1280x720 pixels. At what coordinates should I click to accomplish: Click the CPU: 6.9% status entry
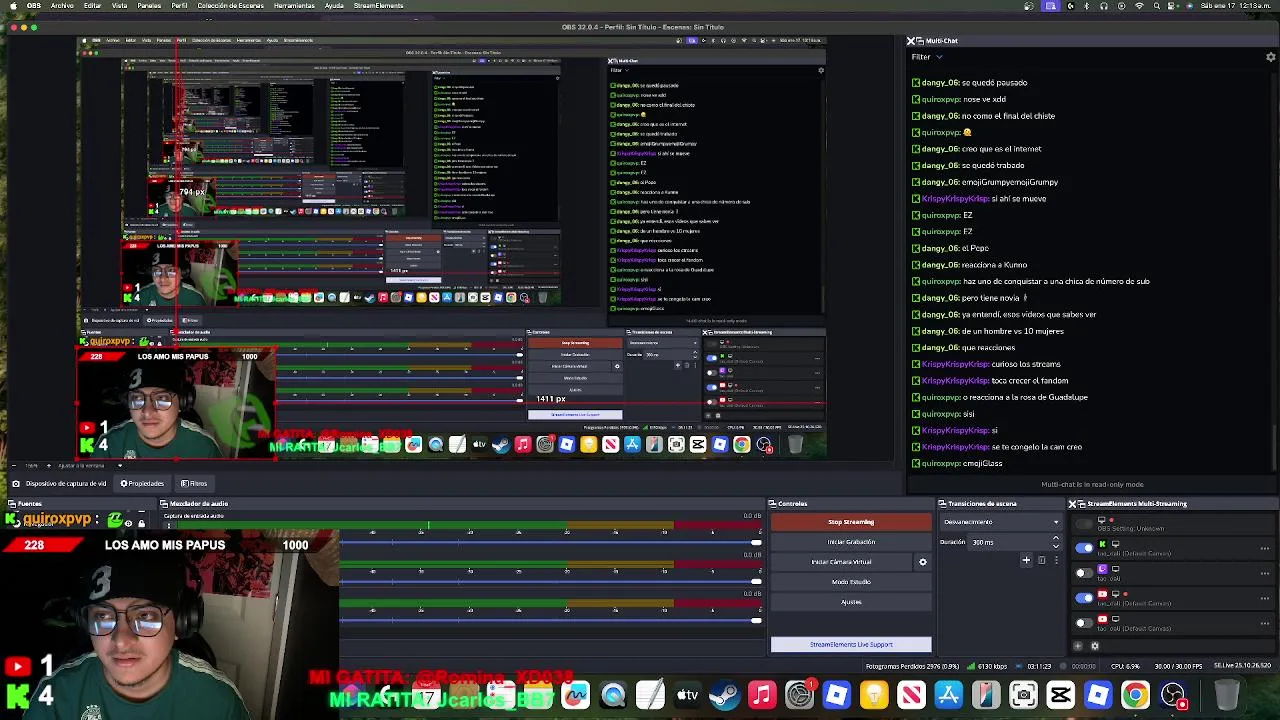pyautogui.click(x=1125, y=667)
